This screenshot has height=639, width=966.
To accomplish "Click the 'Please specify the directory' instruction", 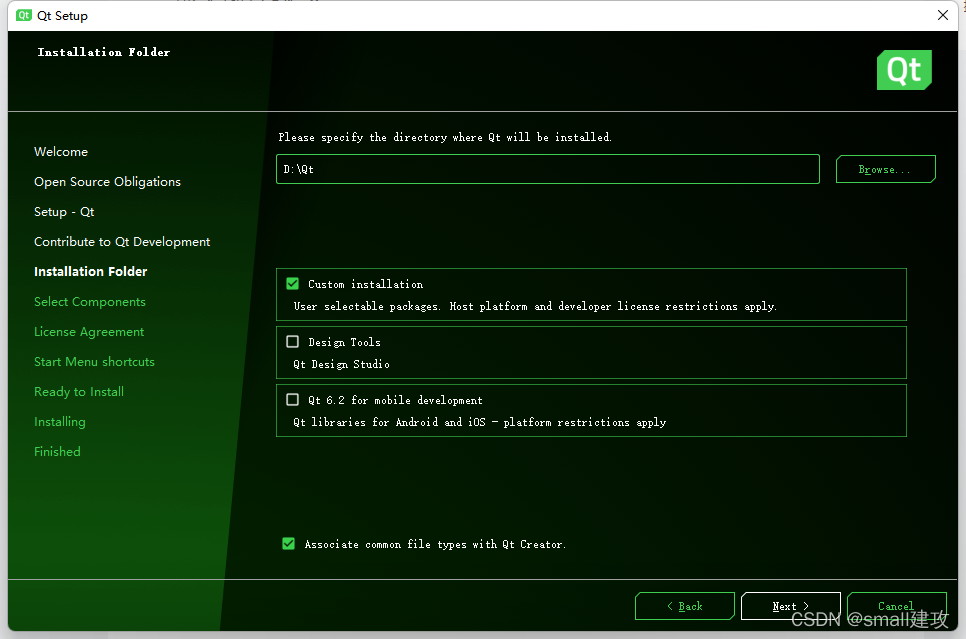I will 445,137.
